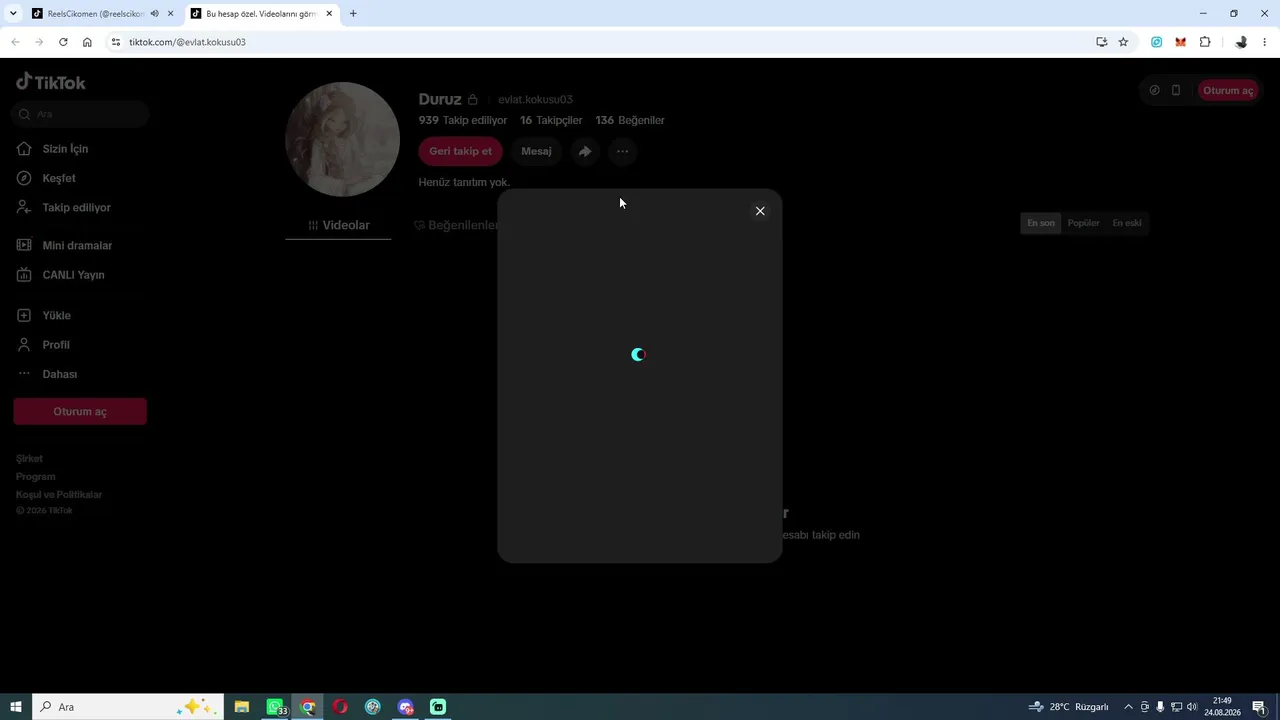1280x720 pixels.
Task: View the 939 Takip ediliyor list
Action: tap(463, 120)
